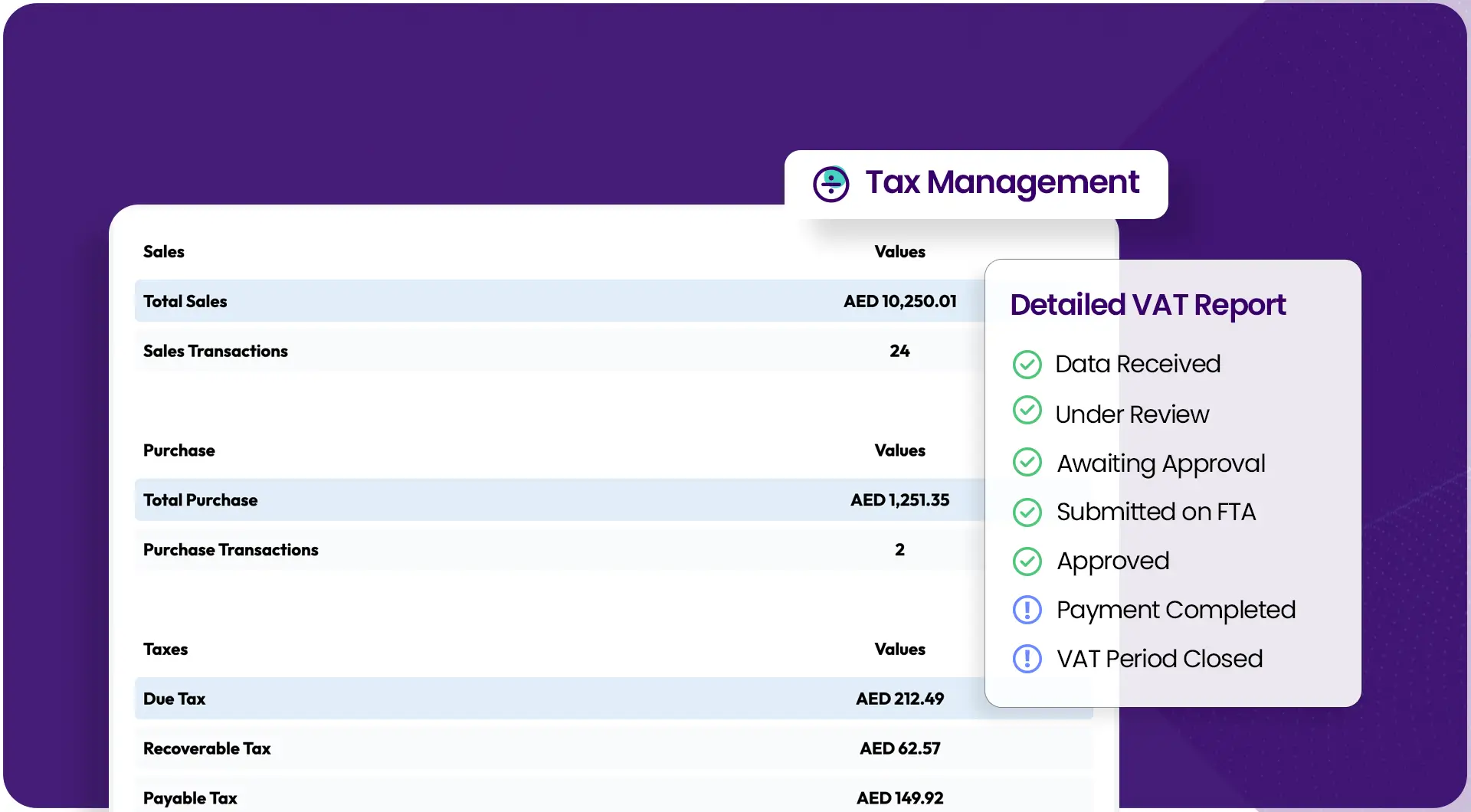Click the green check beside Awaiting Approval

point(1027,462)
